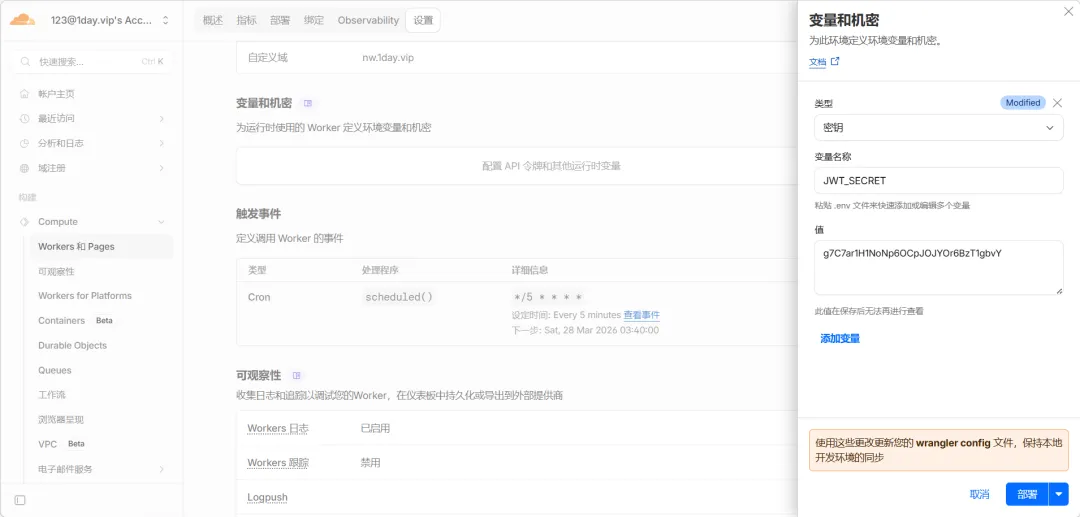
Task: Switch to the Observability tab
Action: 368,21
